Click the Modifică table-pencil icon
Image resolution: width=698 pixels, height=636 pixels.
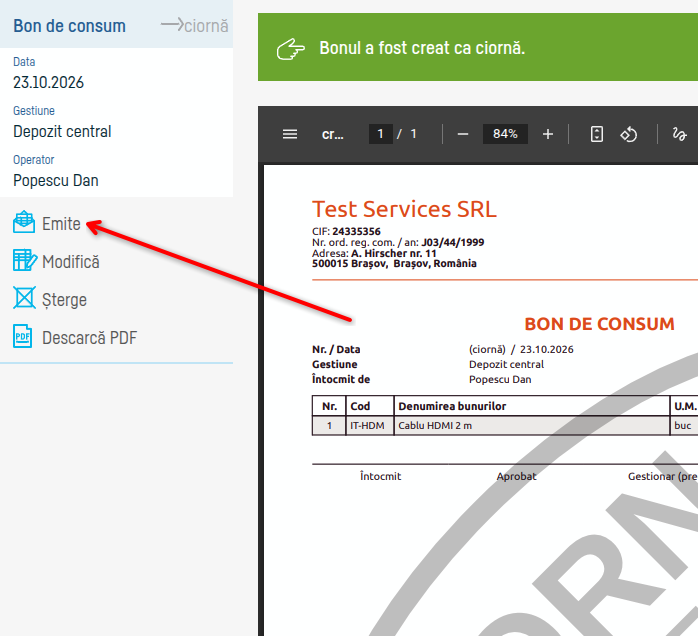point(25,260)
